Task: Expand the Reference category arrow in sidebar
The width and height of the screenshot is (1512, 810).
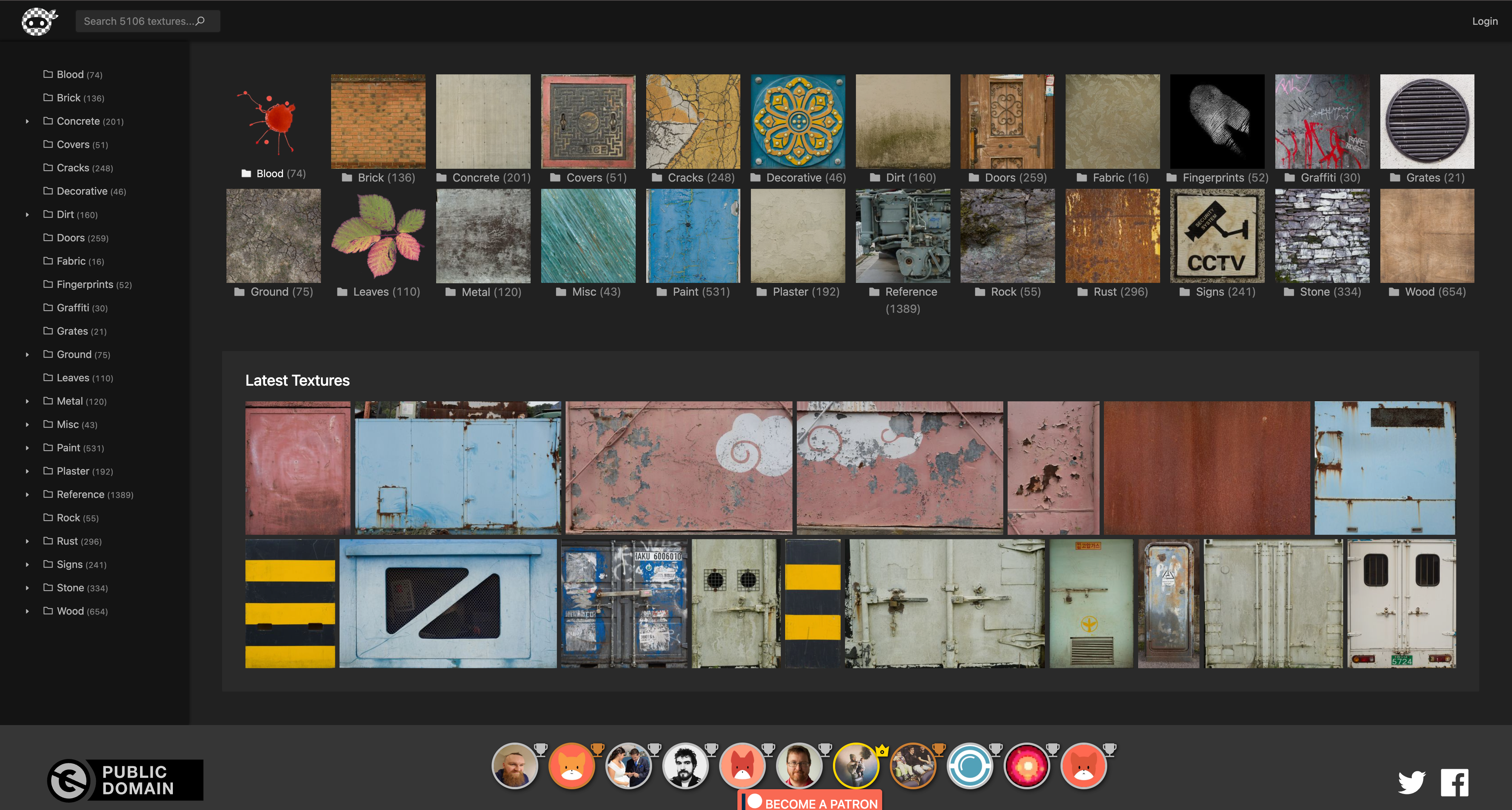Action: [x=27, y=494]
